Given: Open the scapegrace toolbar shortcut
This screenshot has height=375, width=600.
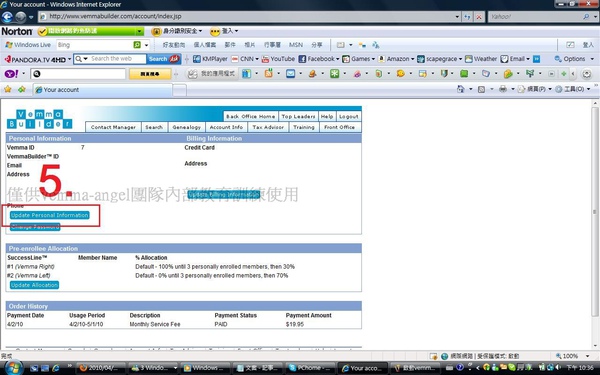Looking at the screenshot, I should [437, 59].
